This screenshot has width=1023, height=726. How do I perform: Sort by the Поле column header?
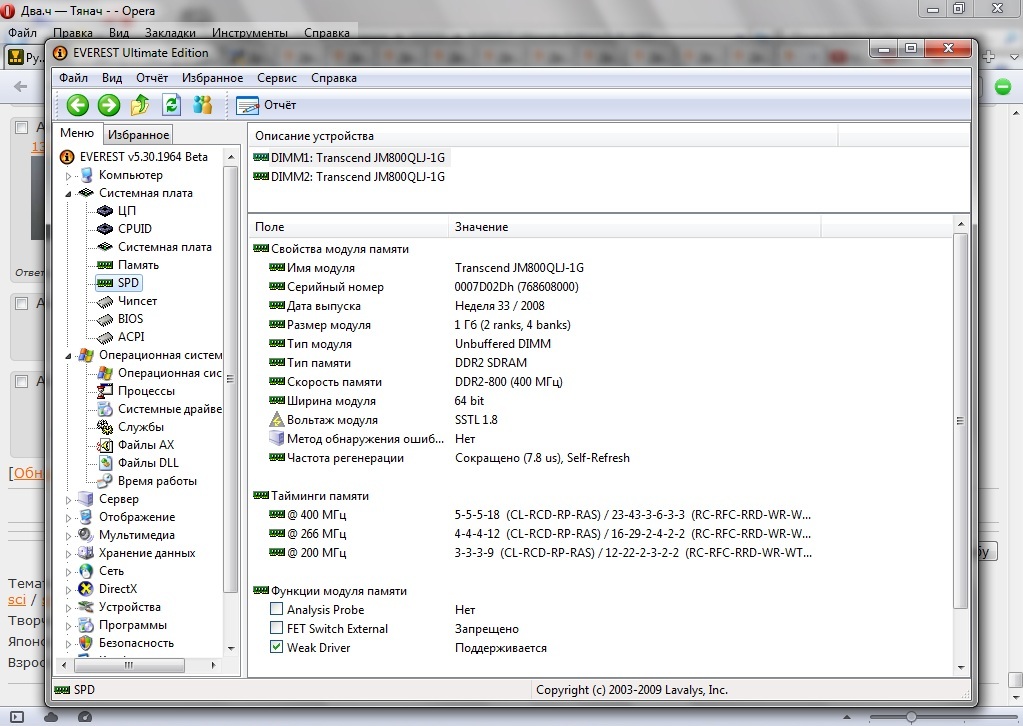(348, 227)
